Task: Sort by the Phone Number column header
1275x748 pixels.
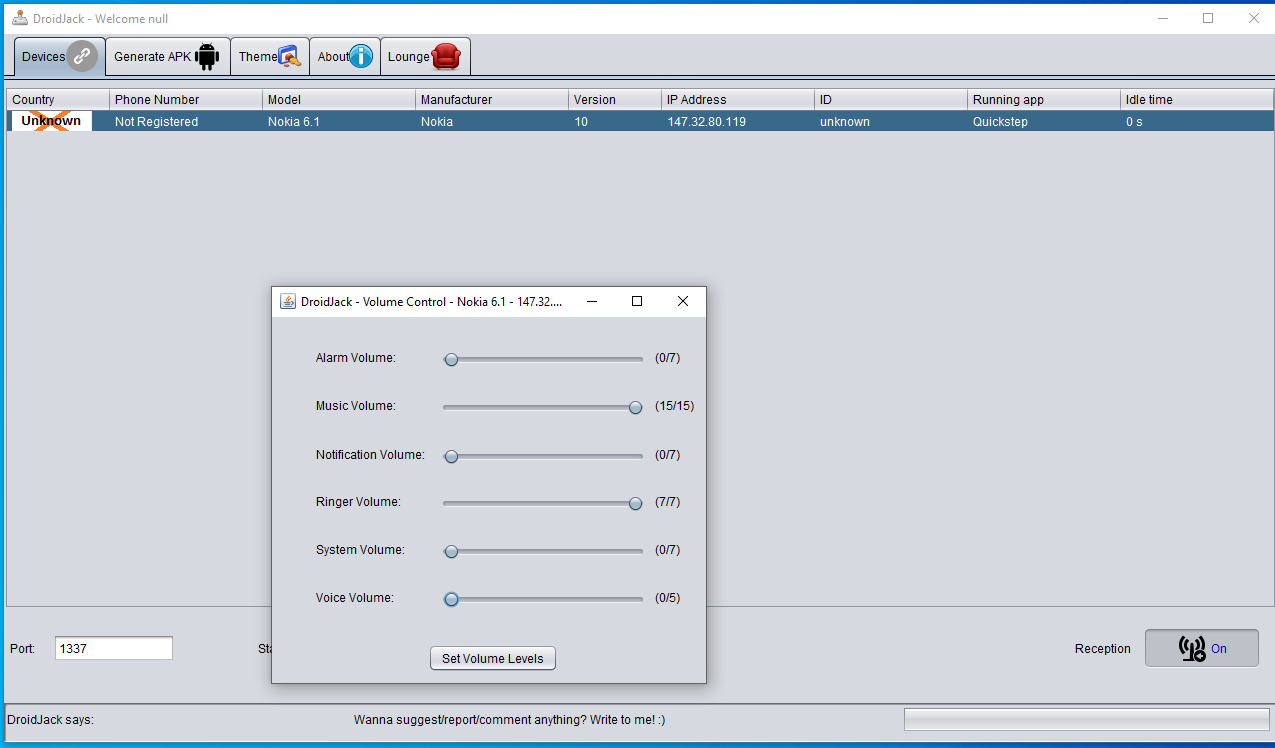Action: point(186,100)
